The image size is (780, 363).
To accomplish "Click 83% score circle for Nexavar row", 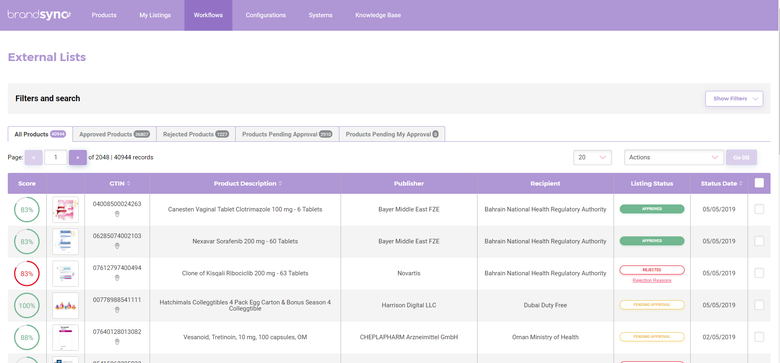I will pyautogui.click(x=27, y=242).
